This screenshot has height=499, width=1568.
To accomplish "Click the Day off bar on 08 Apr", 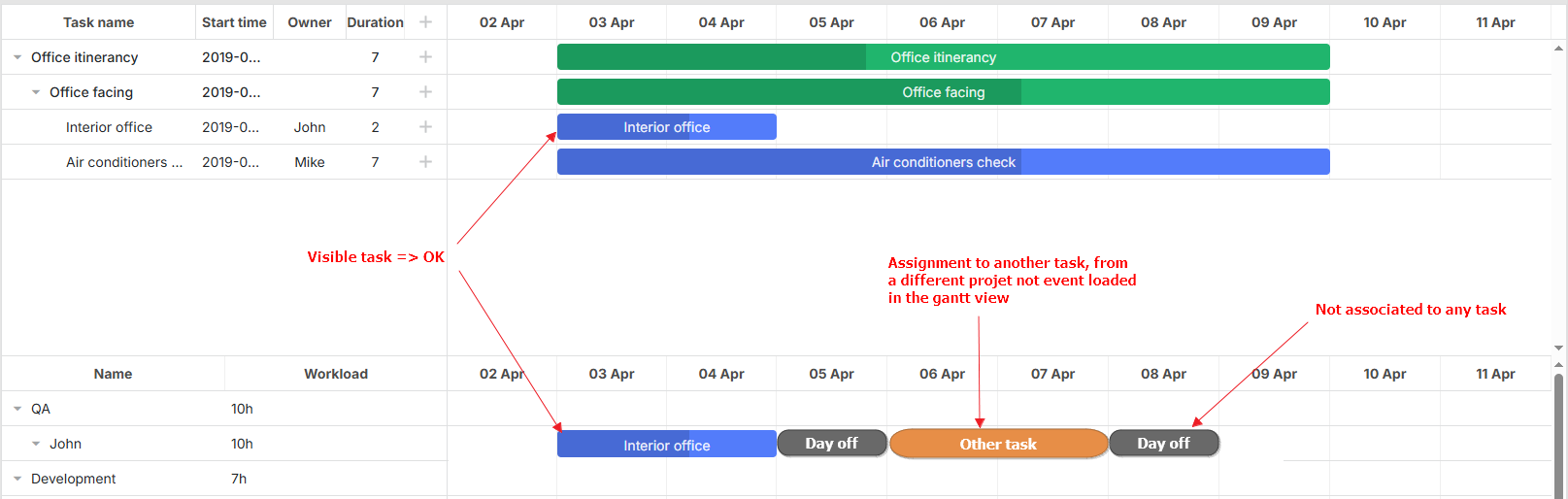I will tap(1164, 443).
